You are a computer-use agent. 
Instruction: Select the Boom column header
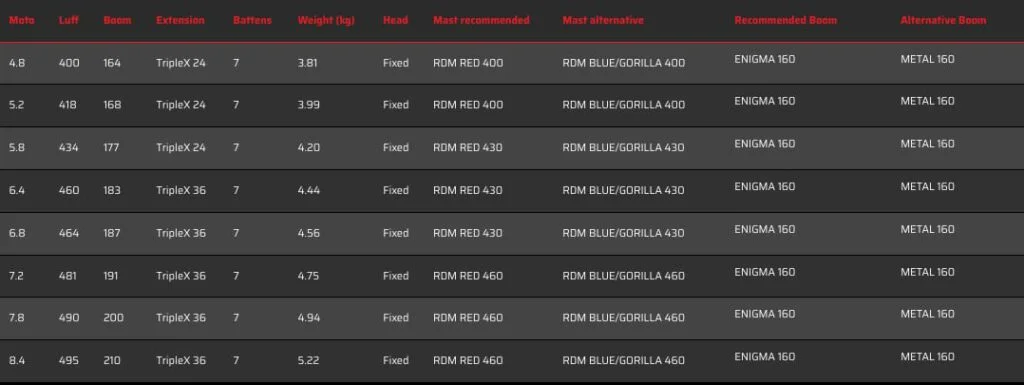tap(117, 20)
